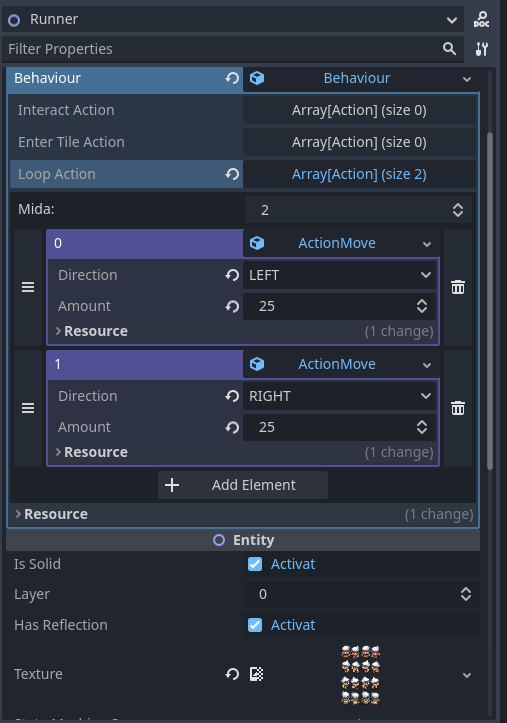Image resolution: width=507 pixels, height=723 pixels.
Task: Toggle the Has Reflection checkbox
Action: point(255,625)
